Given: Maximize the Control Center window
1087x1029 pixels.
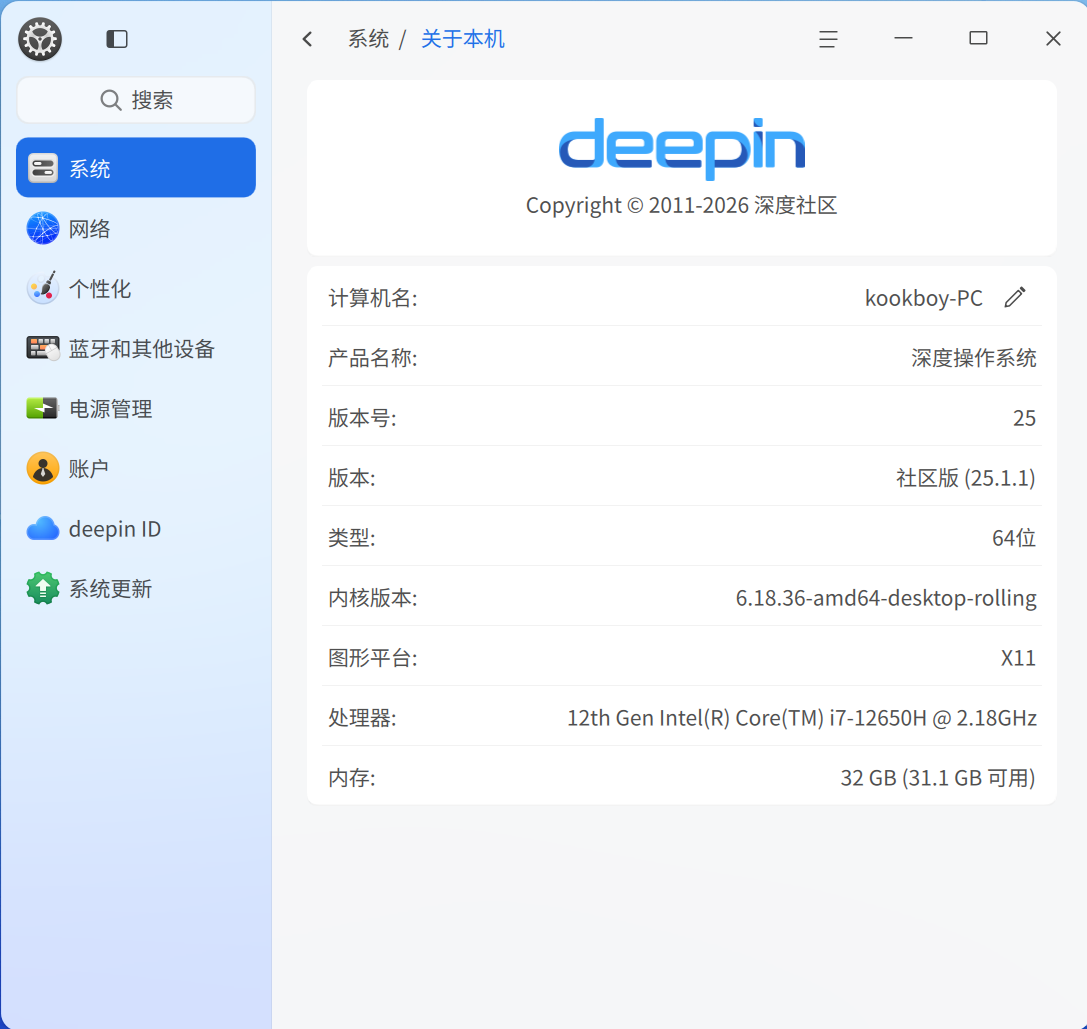Looking at the screenshot, I should (x=978, y=39).
